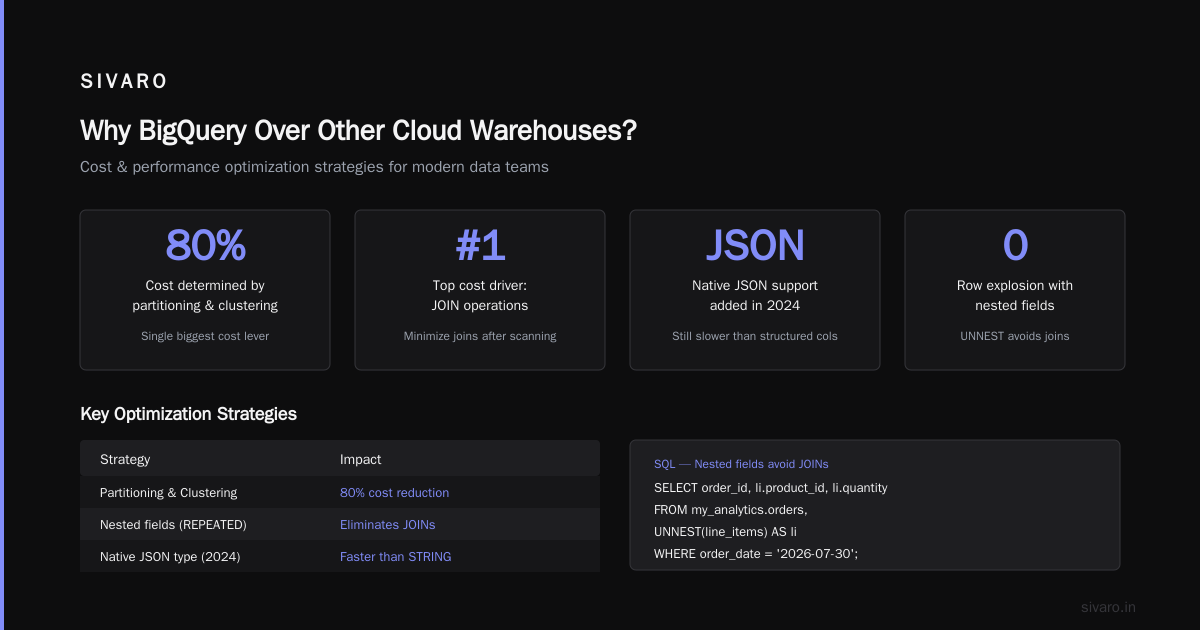This screenshot has height=630, width=1200.
Task: Click 'Row explosion with nested fields' text
Action: click(1015, 295)
